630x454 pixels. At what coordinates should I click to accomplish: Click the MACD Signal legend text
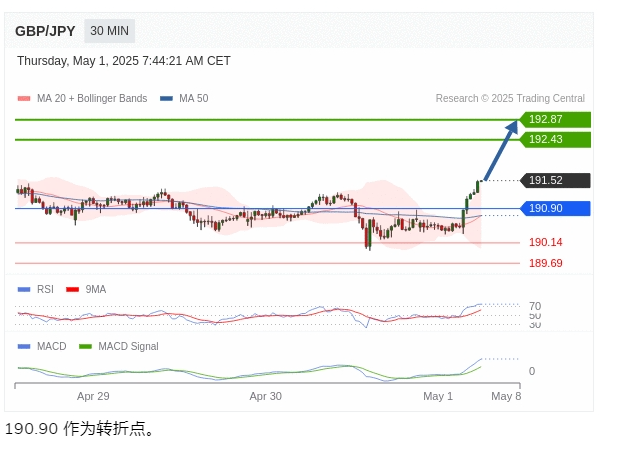128,346
